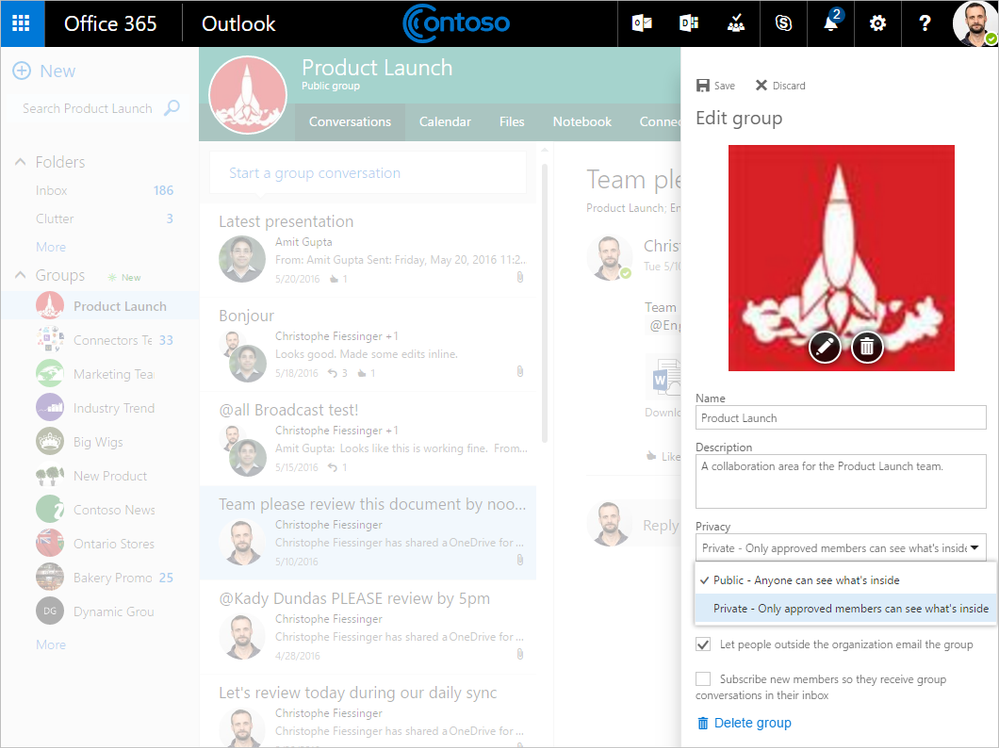Viewport: 999px width, 748px height.
Task: Select the Ontario Stores flag group icon
Action: [50, 543]
